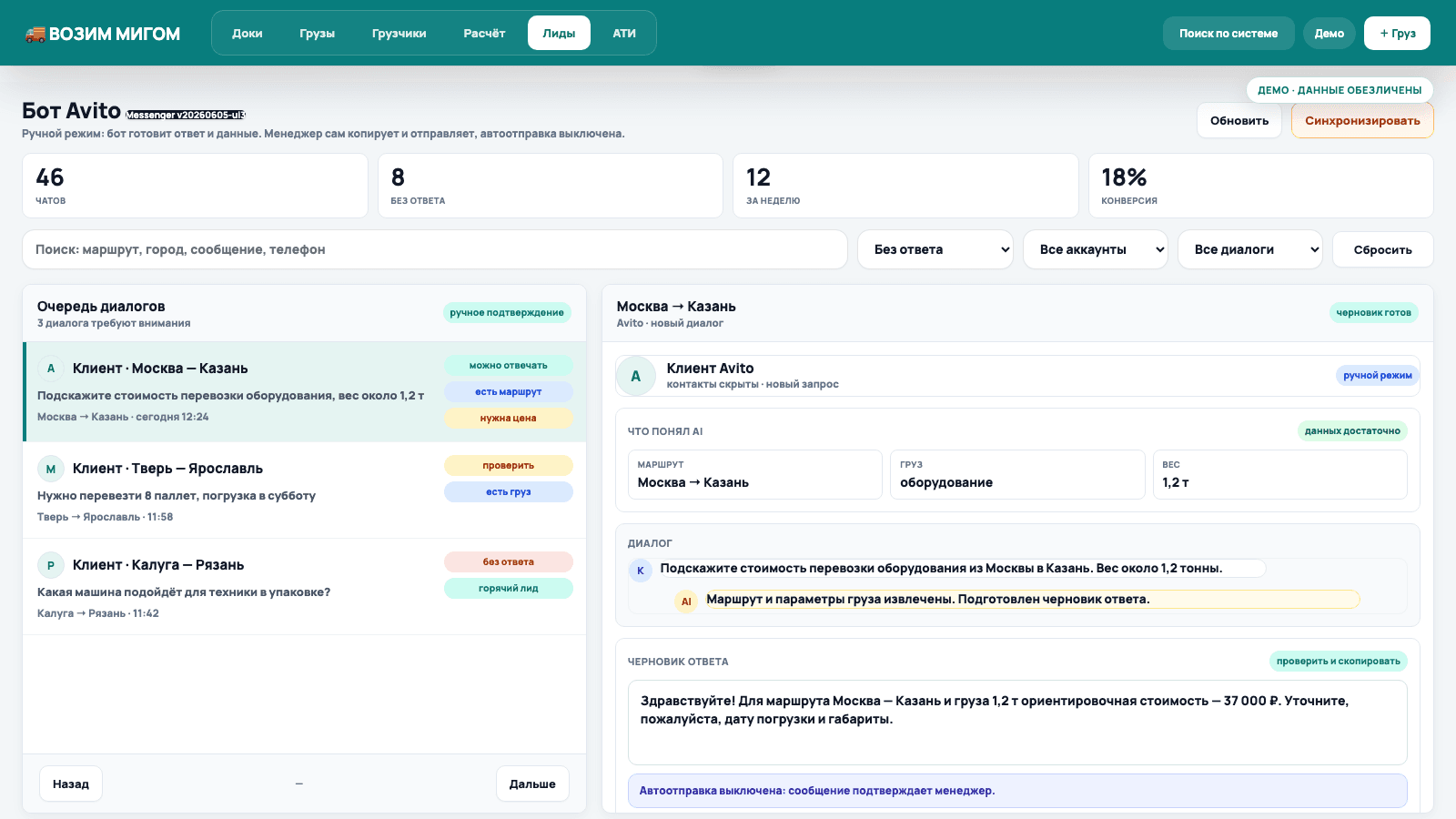
Task: Click the Демо button
Action: tap(1330, 33)
